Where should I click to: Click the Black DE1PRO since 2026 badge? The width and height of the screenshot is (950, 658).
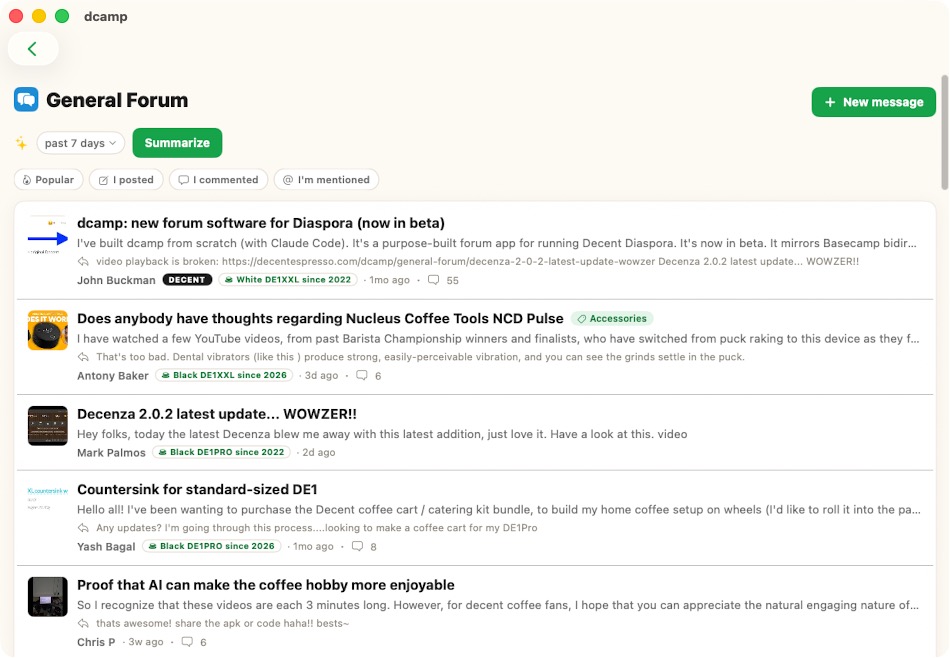click(x=211, y=547)
